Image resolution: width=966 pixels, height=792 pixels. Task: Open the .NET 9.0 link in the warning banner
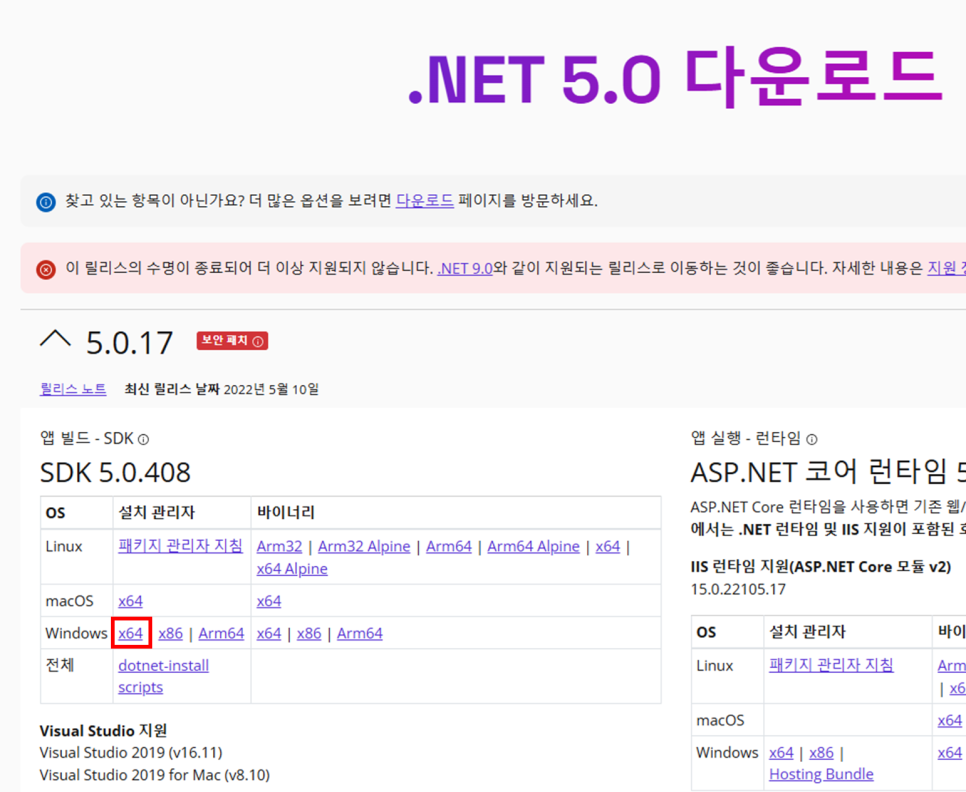pyautogui.click(x=465, y=269)
